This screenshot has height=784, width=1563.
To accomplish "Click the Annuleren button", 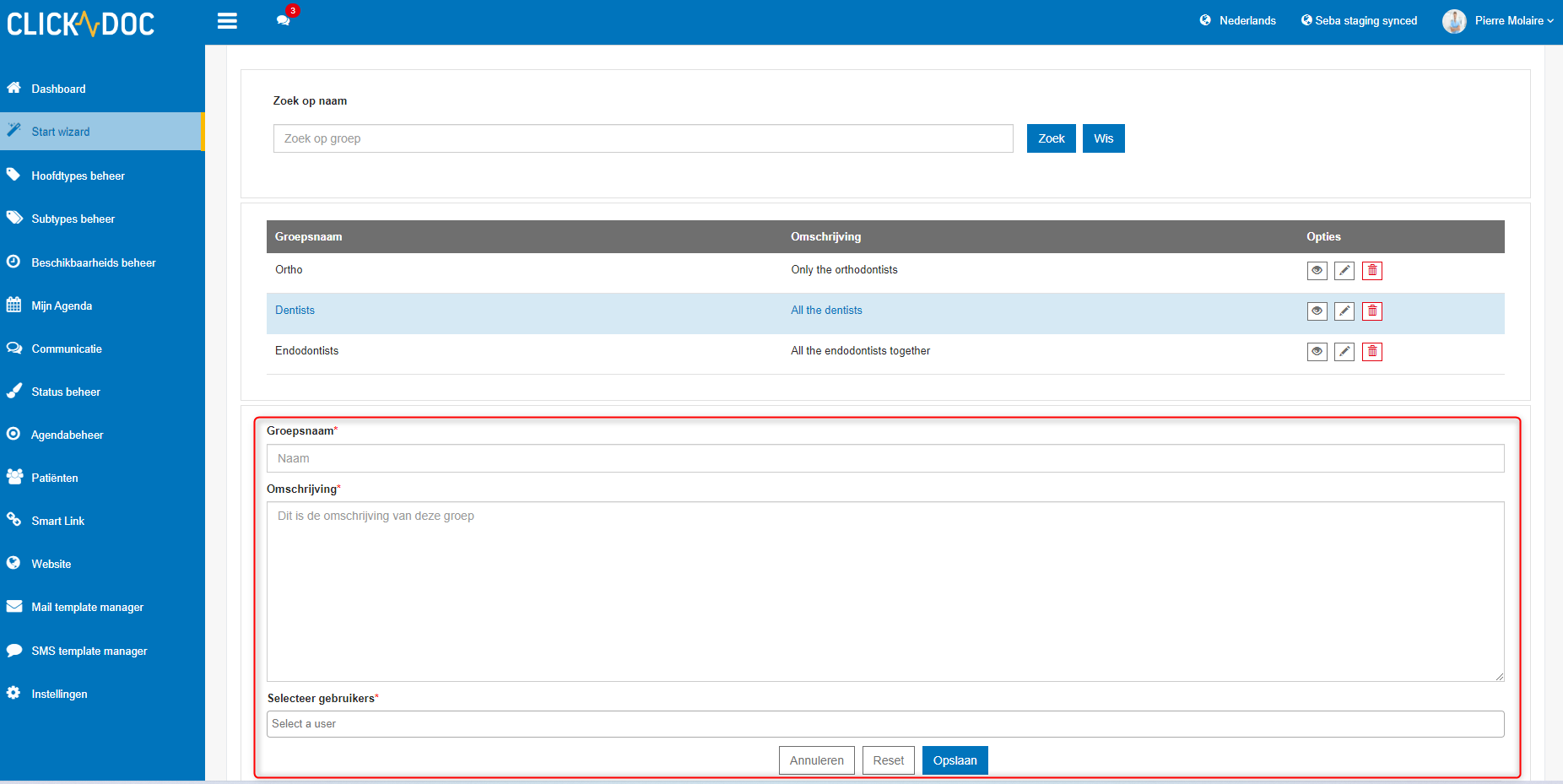I will [816, 760].
